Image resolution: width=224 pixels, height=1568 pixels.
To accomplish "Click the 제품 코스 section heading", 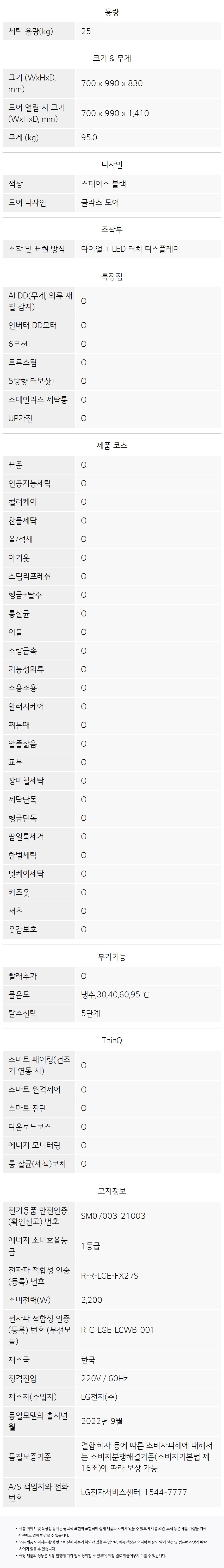I will pos(112,446).
